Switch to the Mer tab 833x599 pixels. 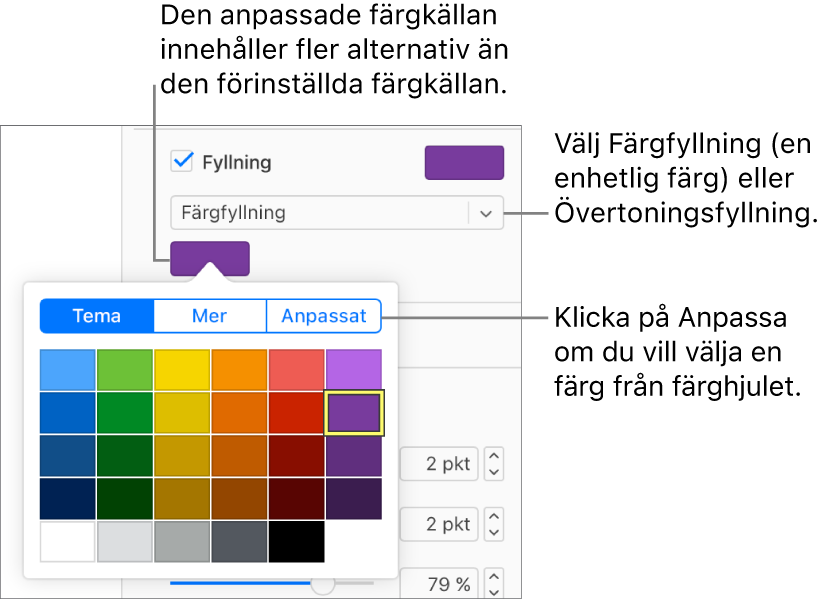pyautogui.click(x=210, y=316)
